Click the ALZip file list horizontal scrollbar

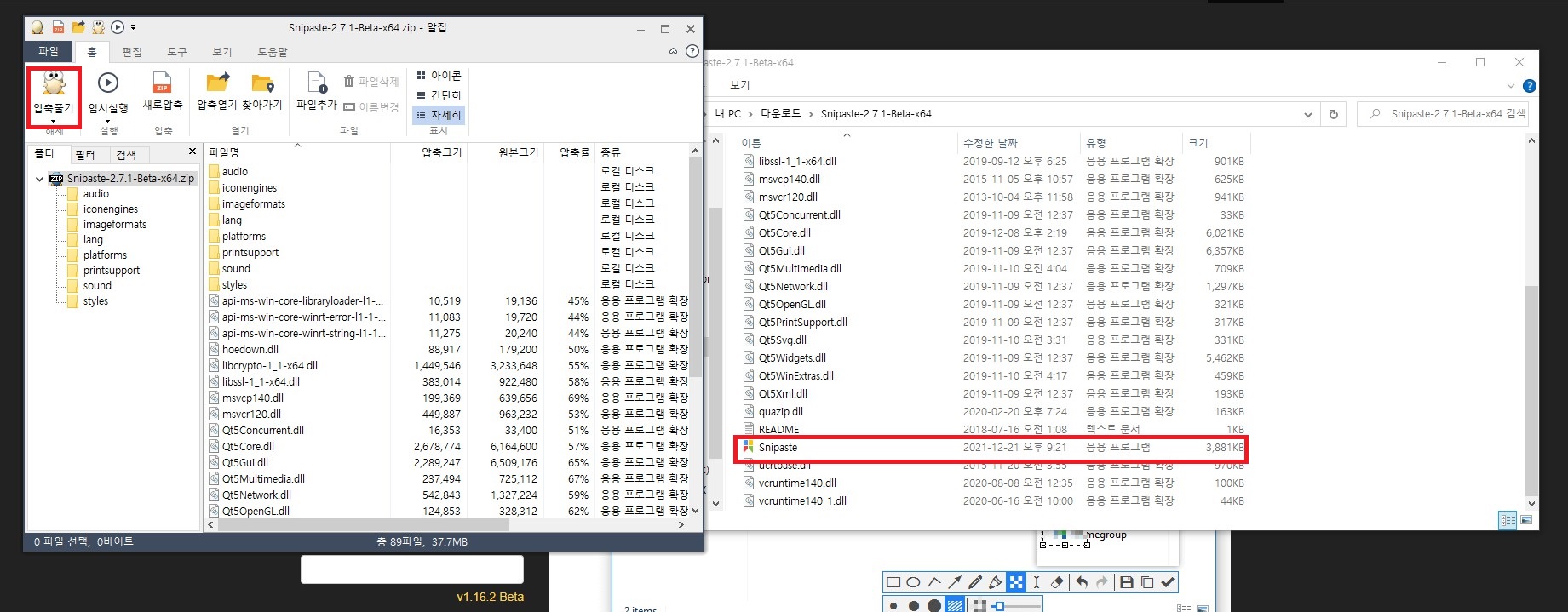(447, 525)
